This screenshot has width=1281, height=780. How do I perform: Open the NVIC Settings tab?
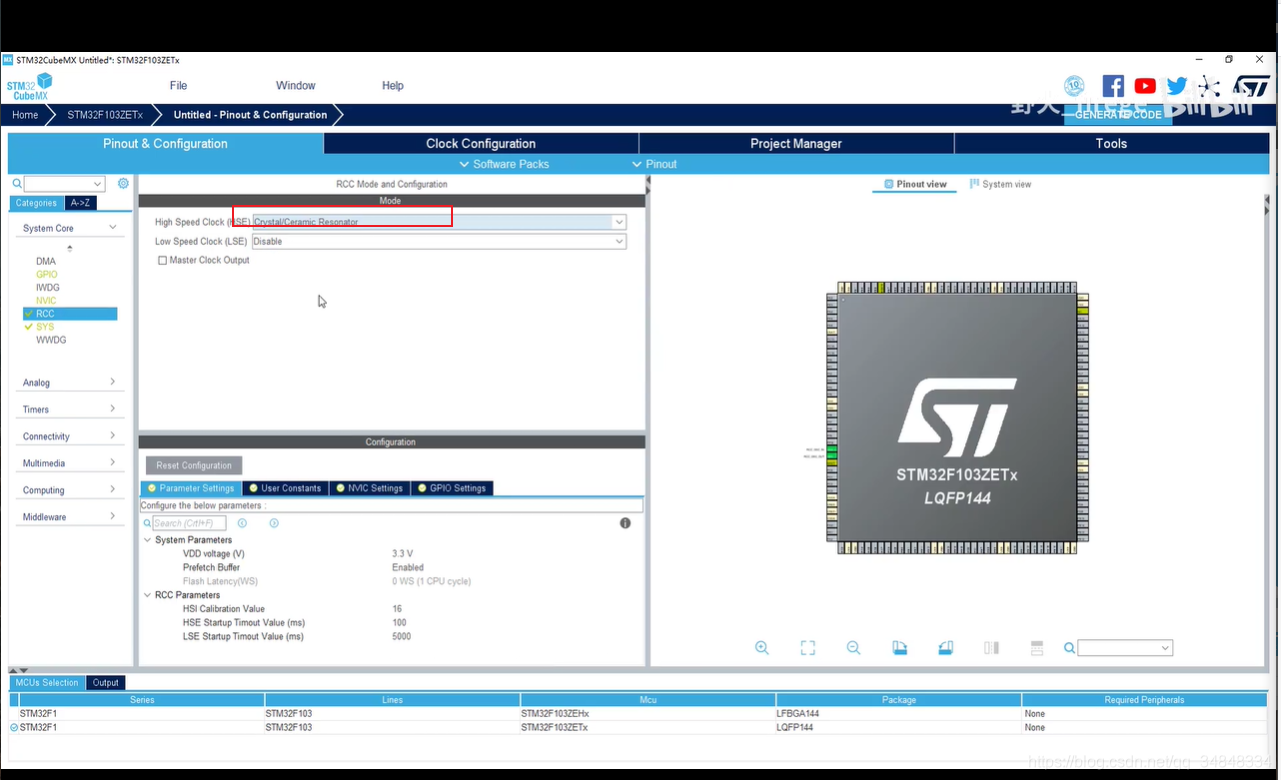pos(369,488)
